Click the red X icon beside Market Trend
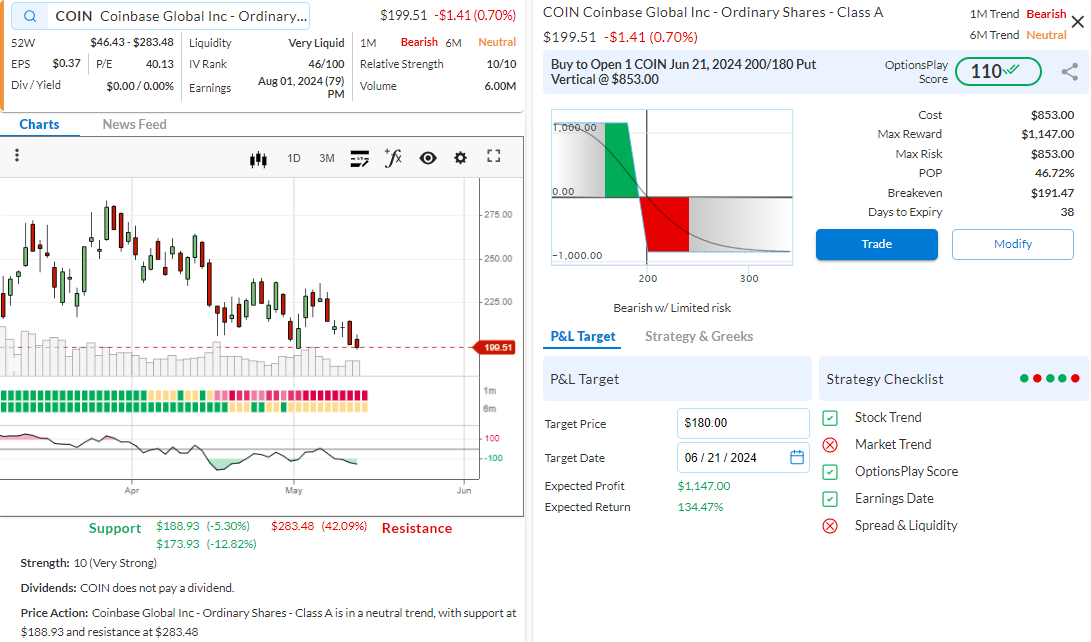Image resolution: width=1091 pixels, height=642 pixels. [830, 445]
